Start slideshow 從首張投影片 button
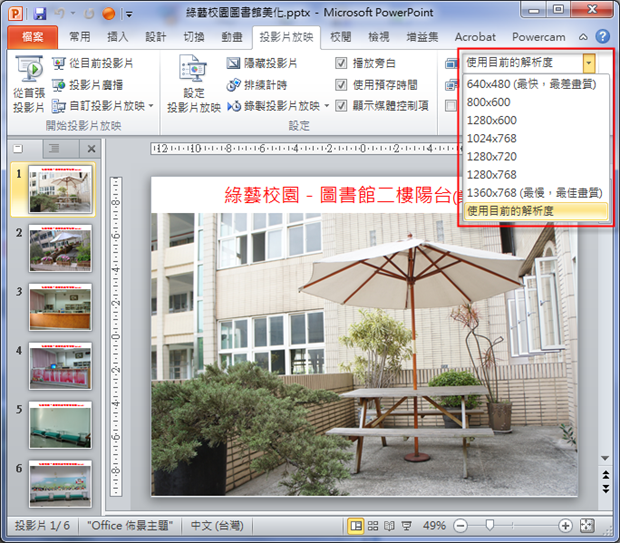The width and height of the screenshot is (620, 543). [x=28, y=84]
